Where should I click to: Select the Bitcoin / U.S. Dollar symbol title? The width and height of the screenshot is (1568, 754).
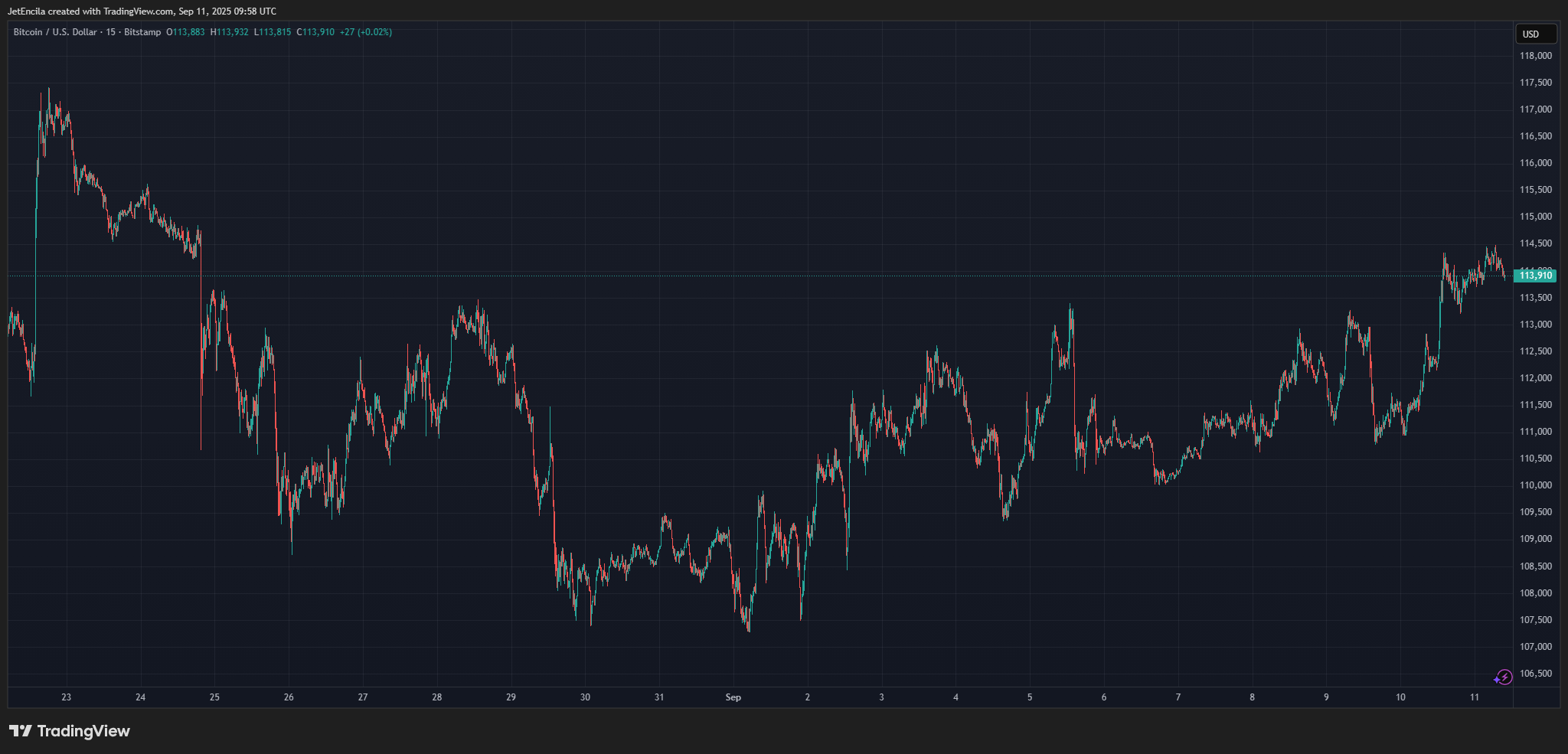55,32
